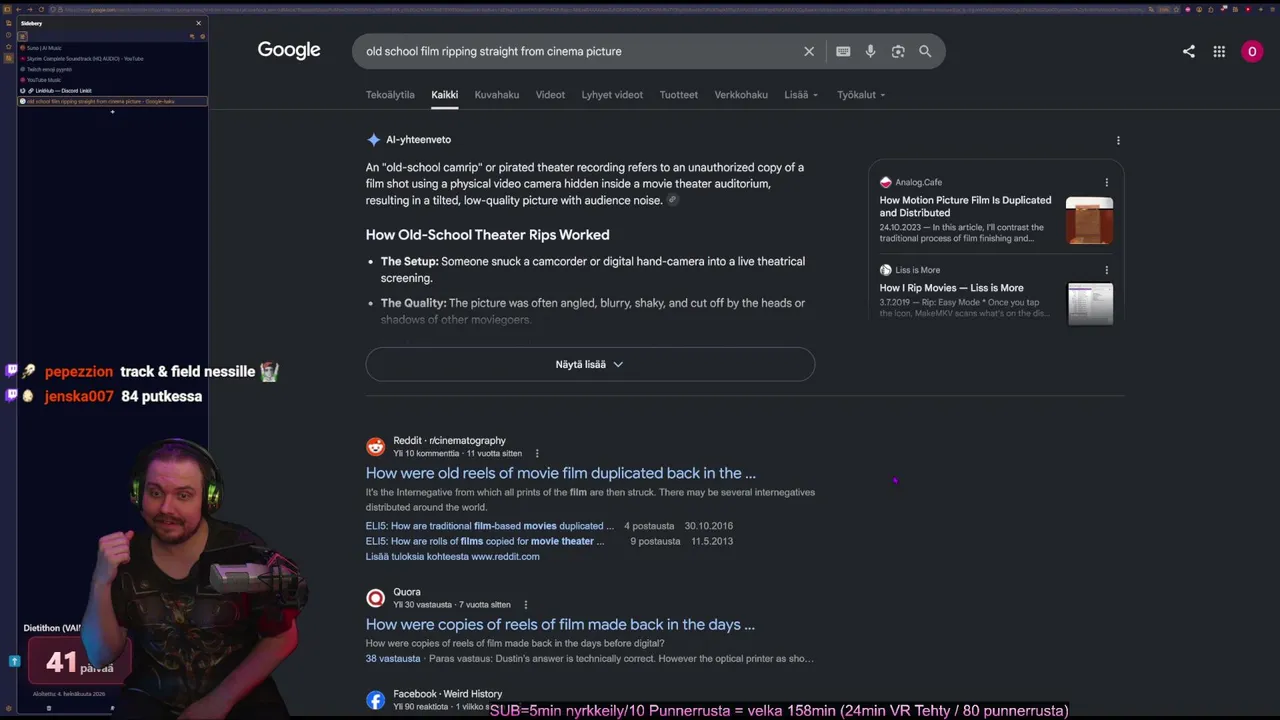Screen dimensions: 1280x720
Task: Open the Google apps grid
Action: click(x=1219, y=51)
